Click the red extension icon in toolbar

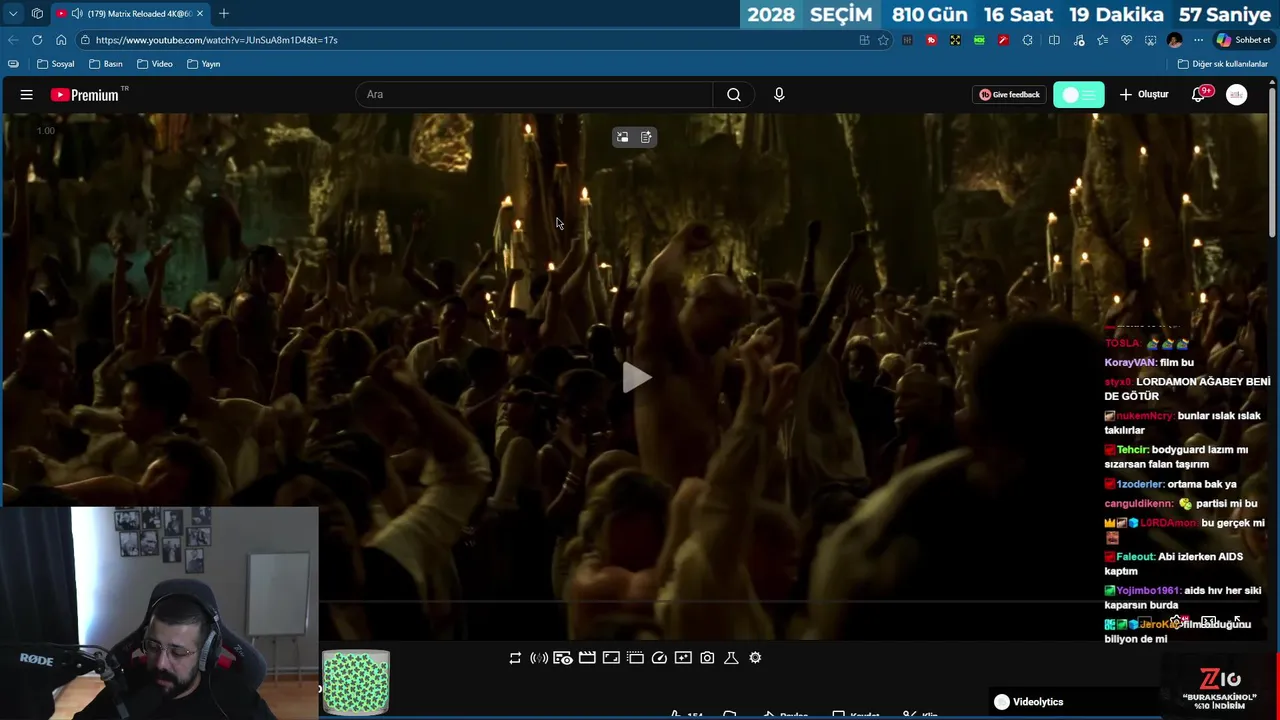coord(931,40)
